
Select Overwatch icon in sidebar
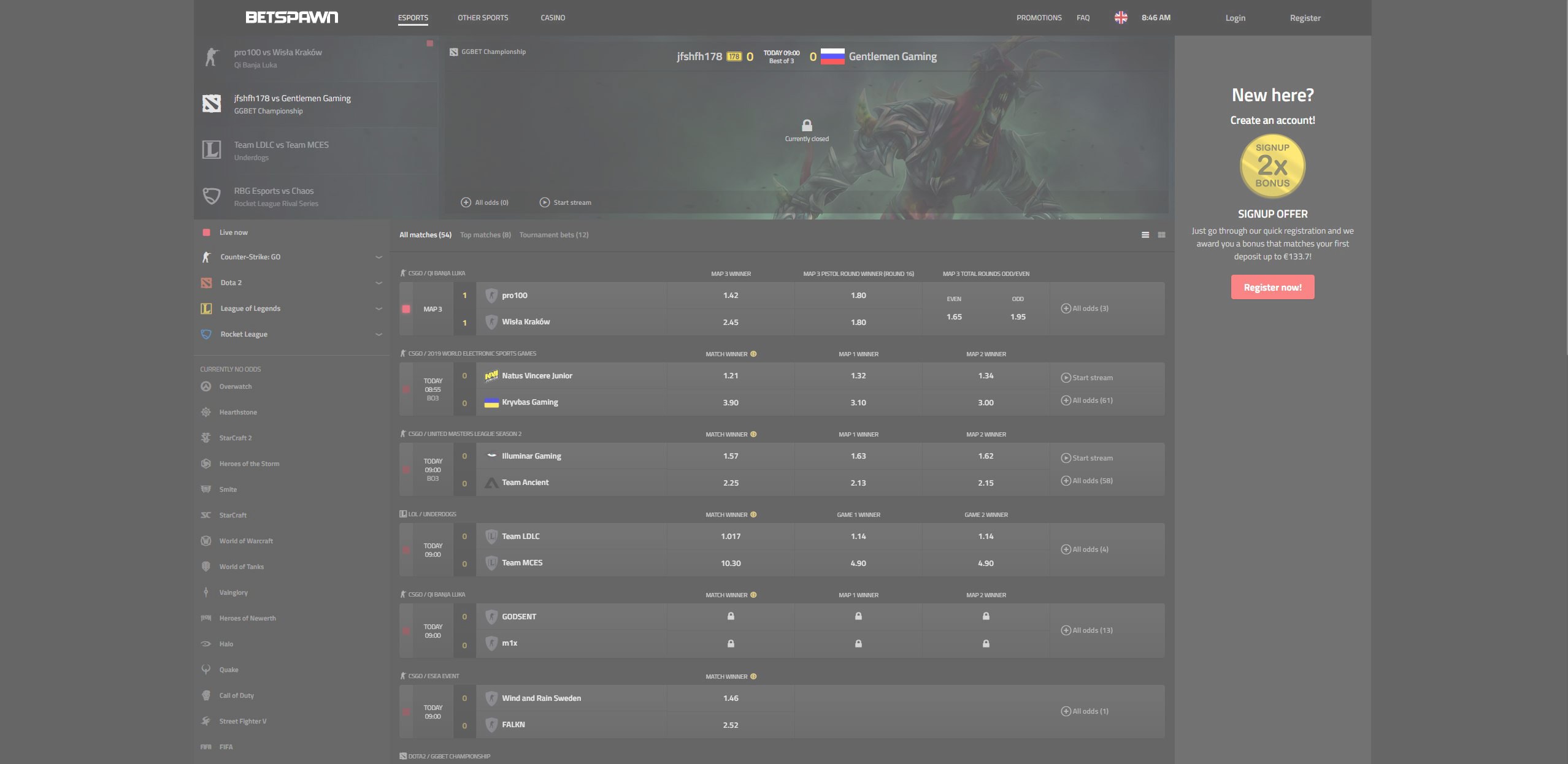pyautogui.click(x=206, y=386)
